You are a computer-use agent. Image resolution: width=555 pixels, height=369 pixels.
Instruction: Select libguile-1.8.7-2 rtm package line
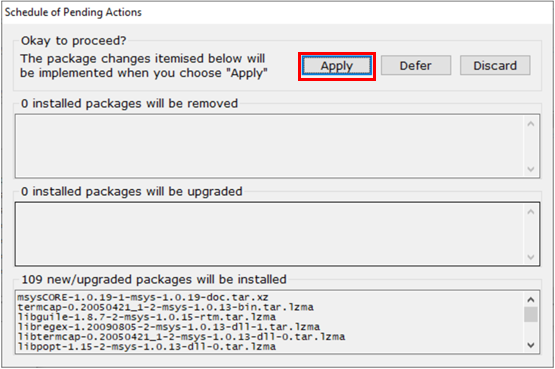tap(147, 317)
